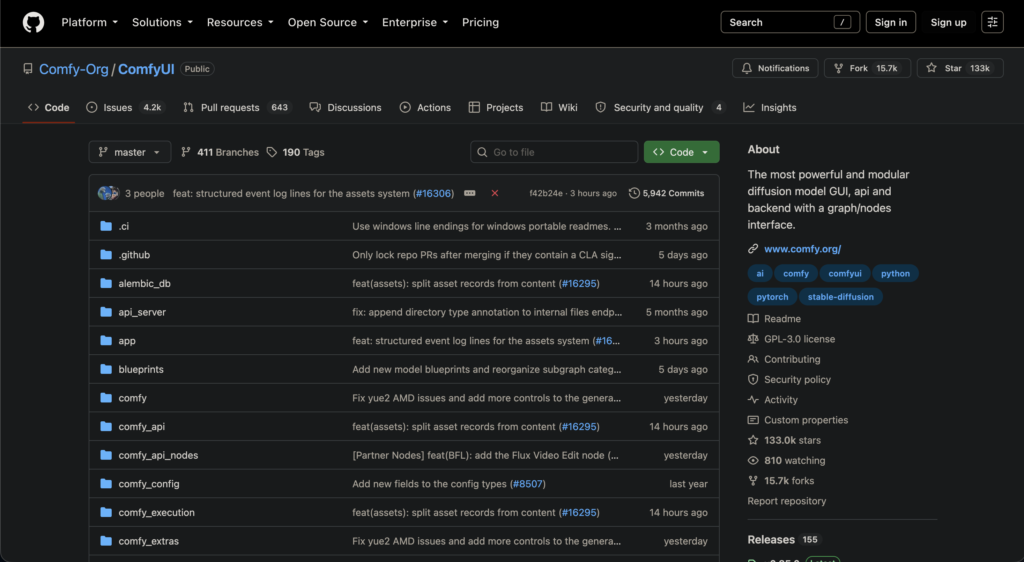Switch to the Code tab
Image resolution: width=1024 pixels, height=562 pixels.
(x=48, y=108)
